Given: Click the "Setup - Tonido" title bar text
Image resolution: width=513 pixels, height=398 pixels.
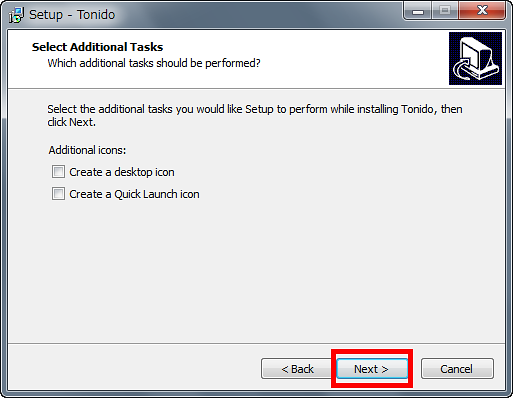Looking at the screenshot, I should (72, 15).
